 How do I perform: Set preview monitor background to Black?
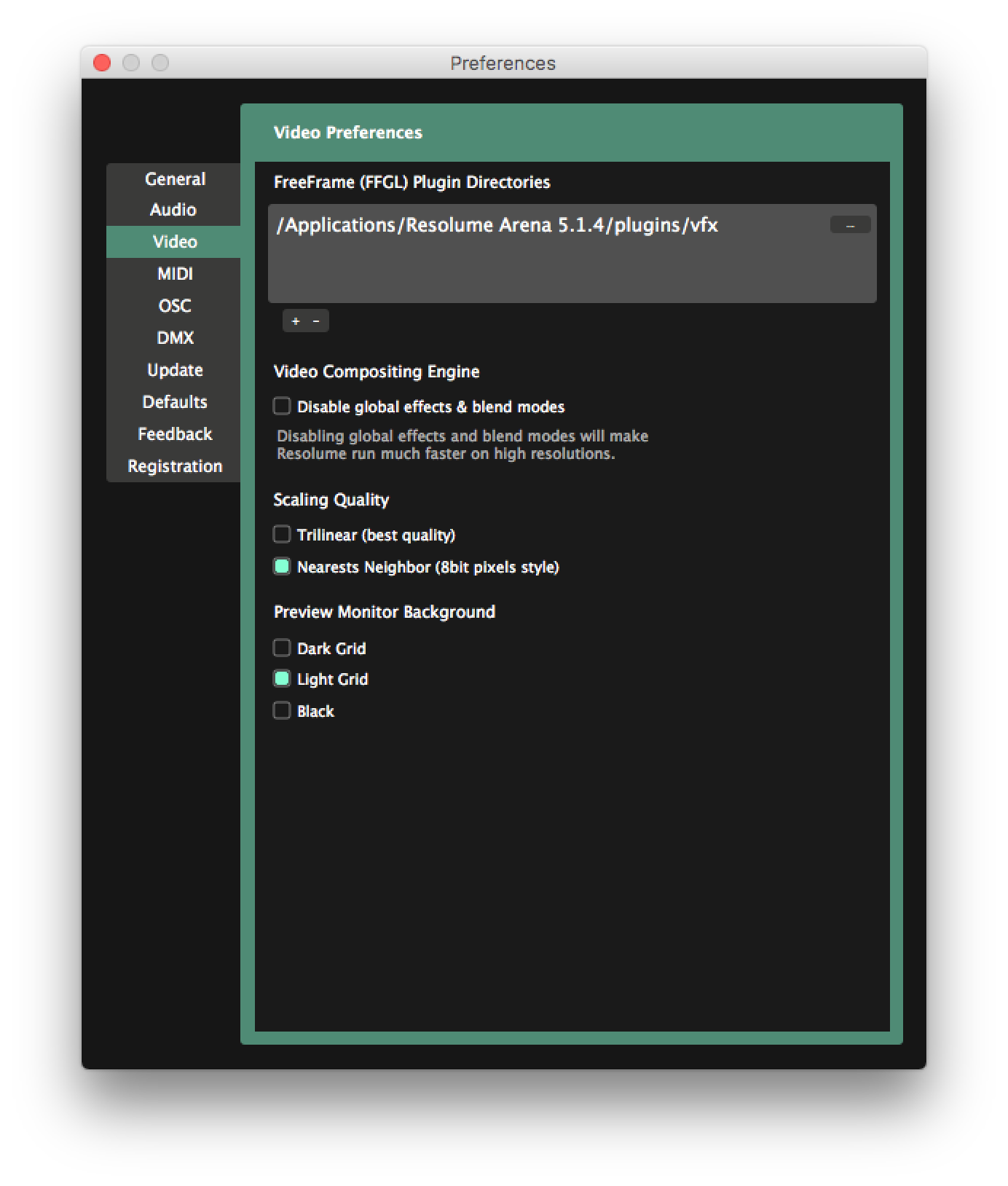[x=282, y=710]
